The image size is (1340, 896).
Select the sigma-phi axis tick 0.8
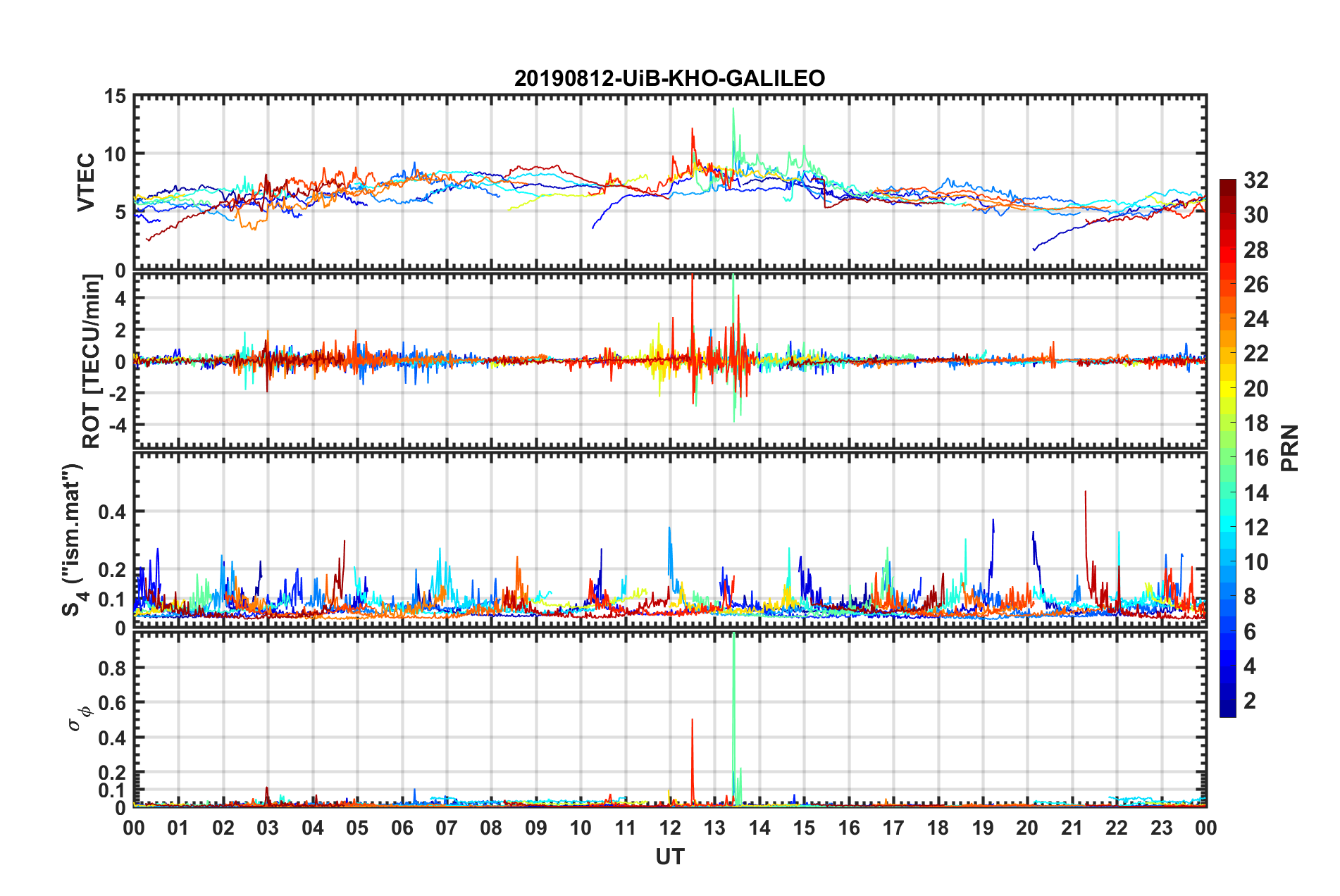coord(113,668)
